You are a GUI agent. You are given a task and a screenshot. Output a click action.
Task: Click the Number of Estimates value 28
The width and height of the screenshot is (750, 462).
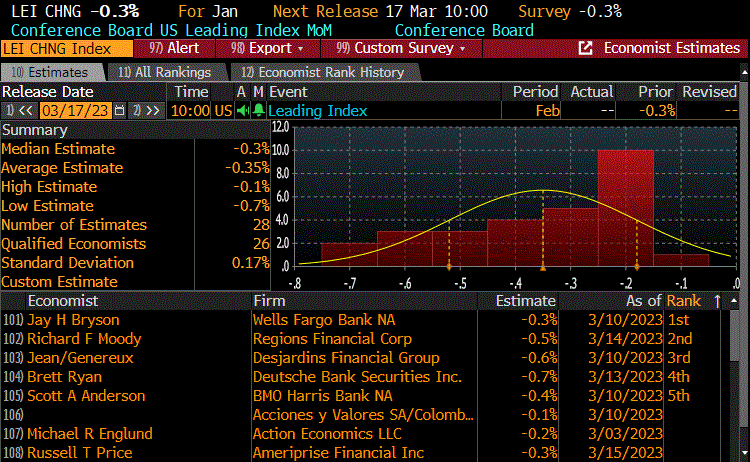[262, 225]
